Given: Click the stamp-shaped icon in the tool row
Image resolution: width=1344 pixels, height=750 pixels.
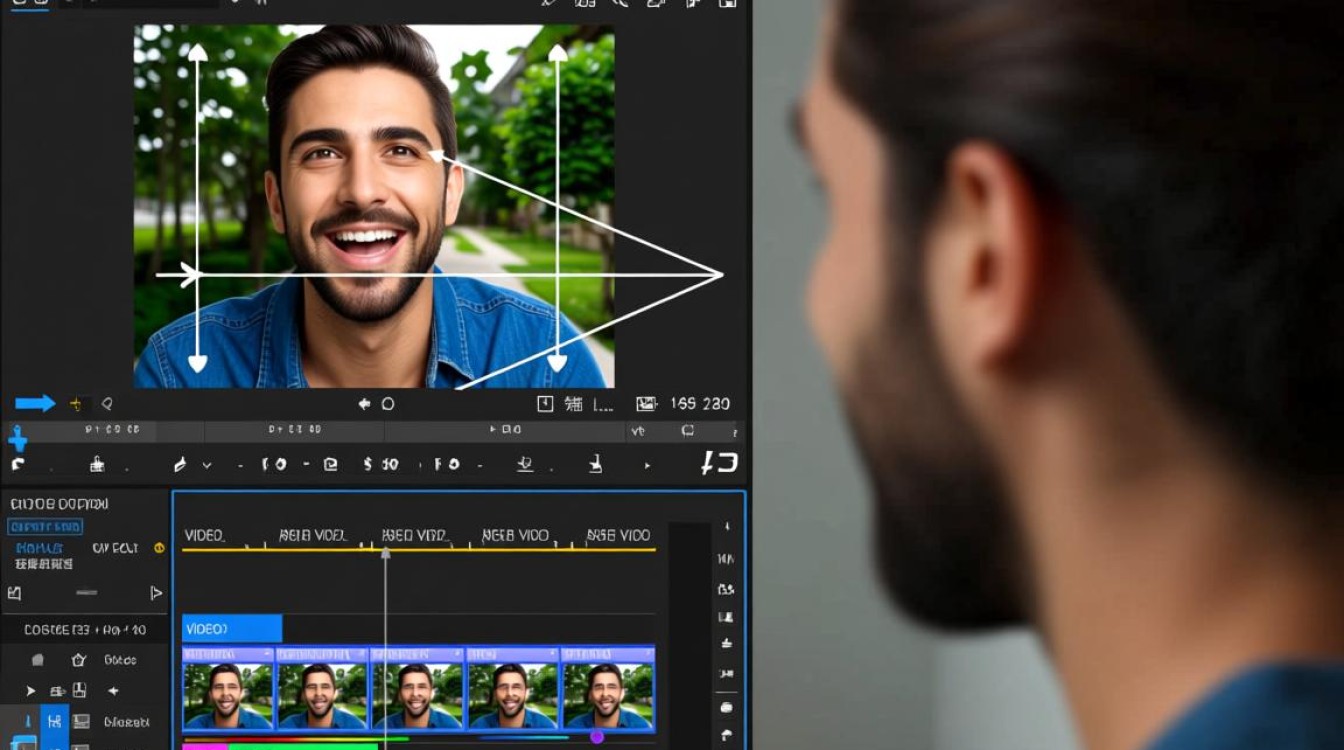Looking at the screenshot, I should coord(97,464).
